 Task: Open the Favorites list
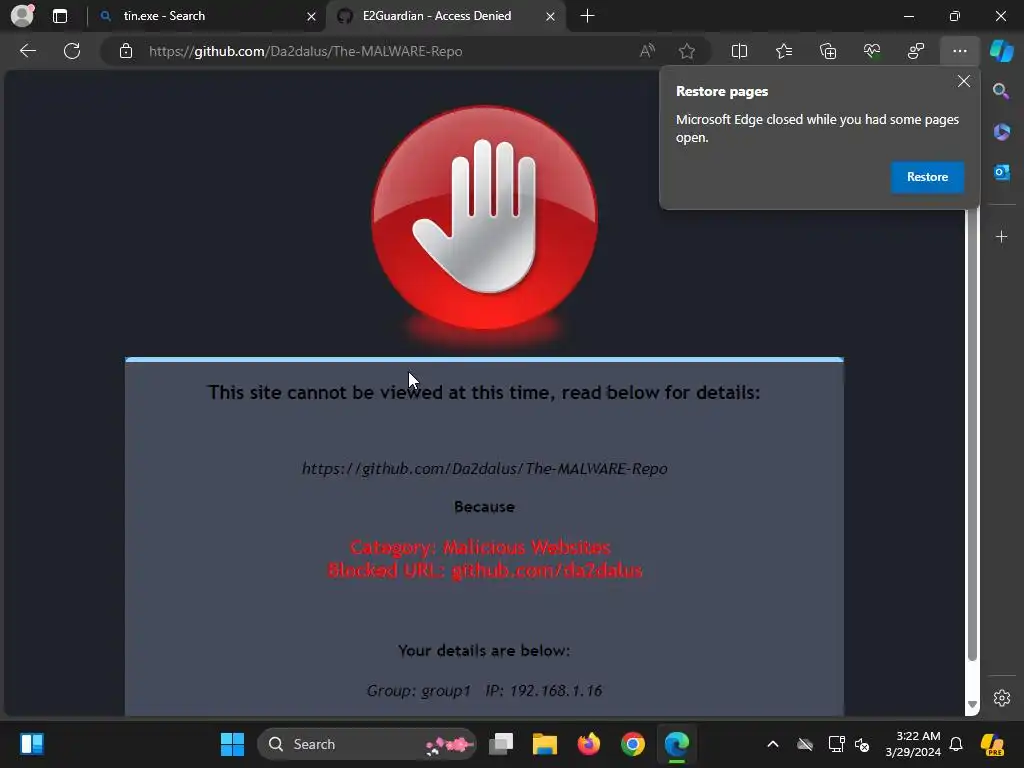point(784,51)
